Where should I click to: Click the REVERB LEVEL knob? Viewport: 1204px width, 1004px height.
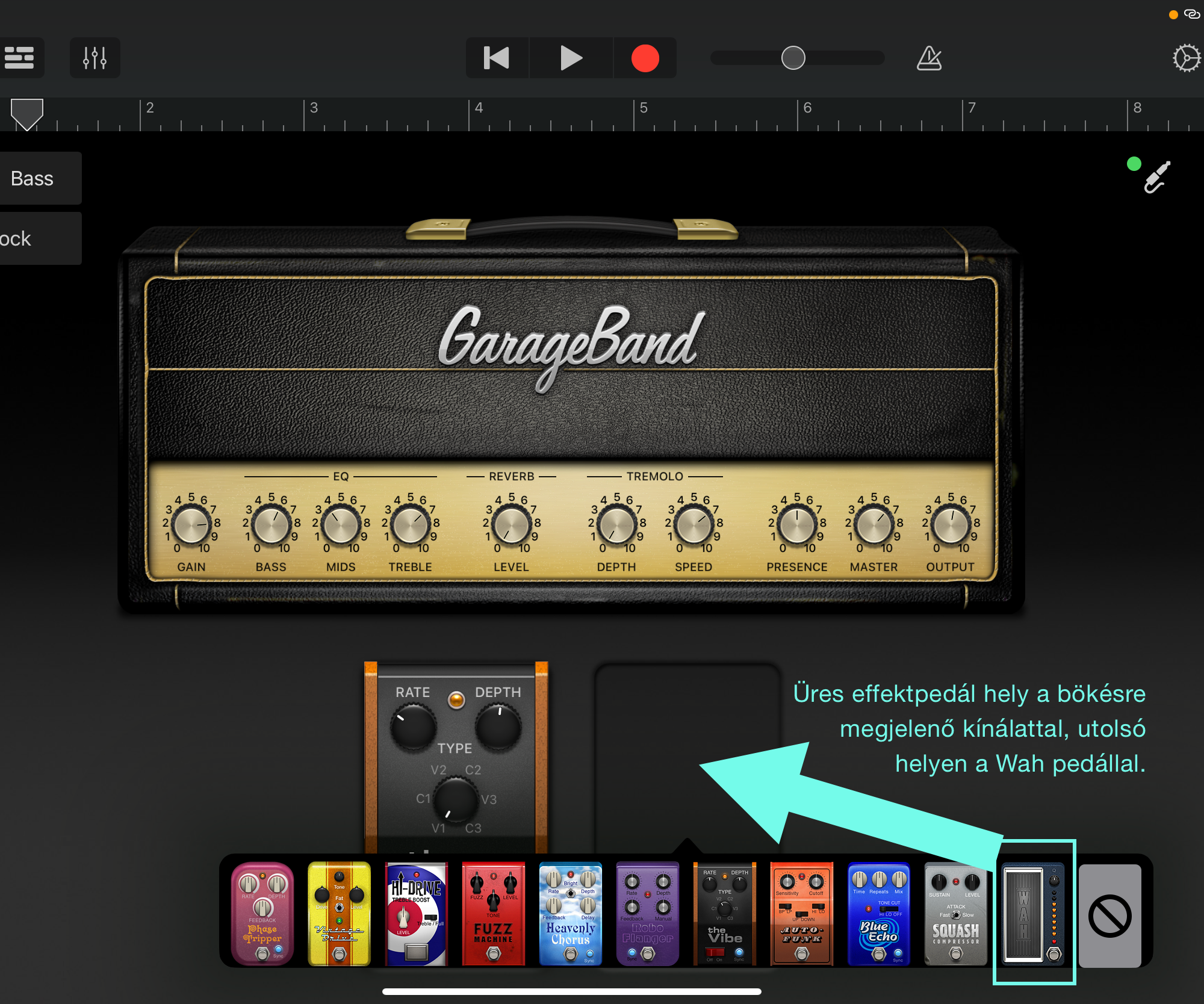pyautogui.click(x=511, y=525)
